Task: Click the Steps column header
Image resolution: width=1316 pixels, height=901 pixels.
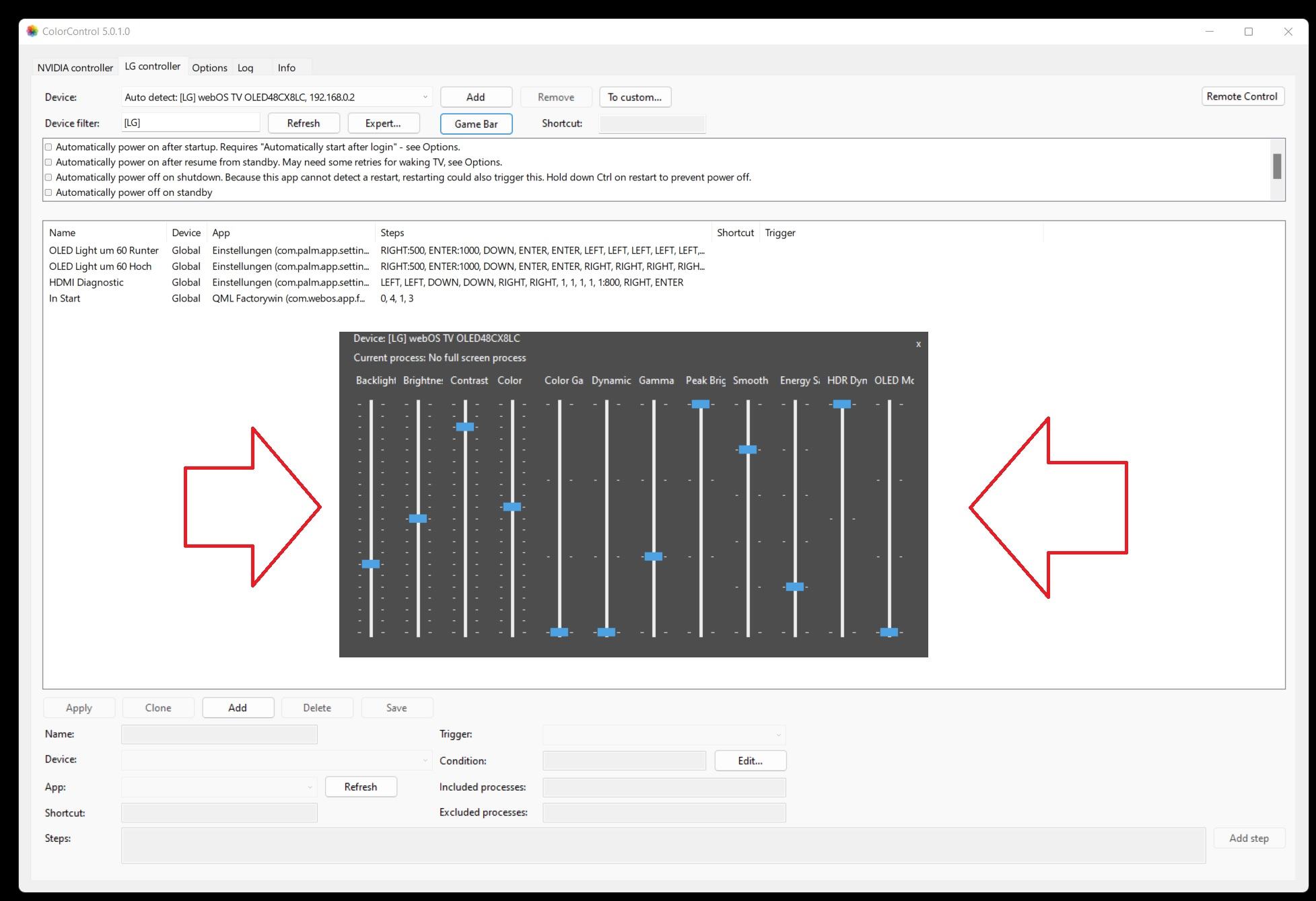Action: click(x=543, y=233)
